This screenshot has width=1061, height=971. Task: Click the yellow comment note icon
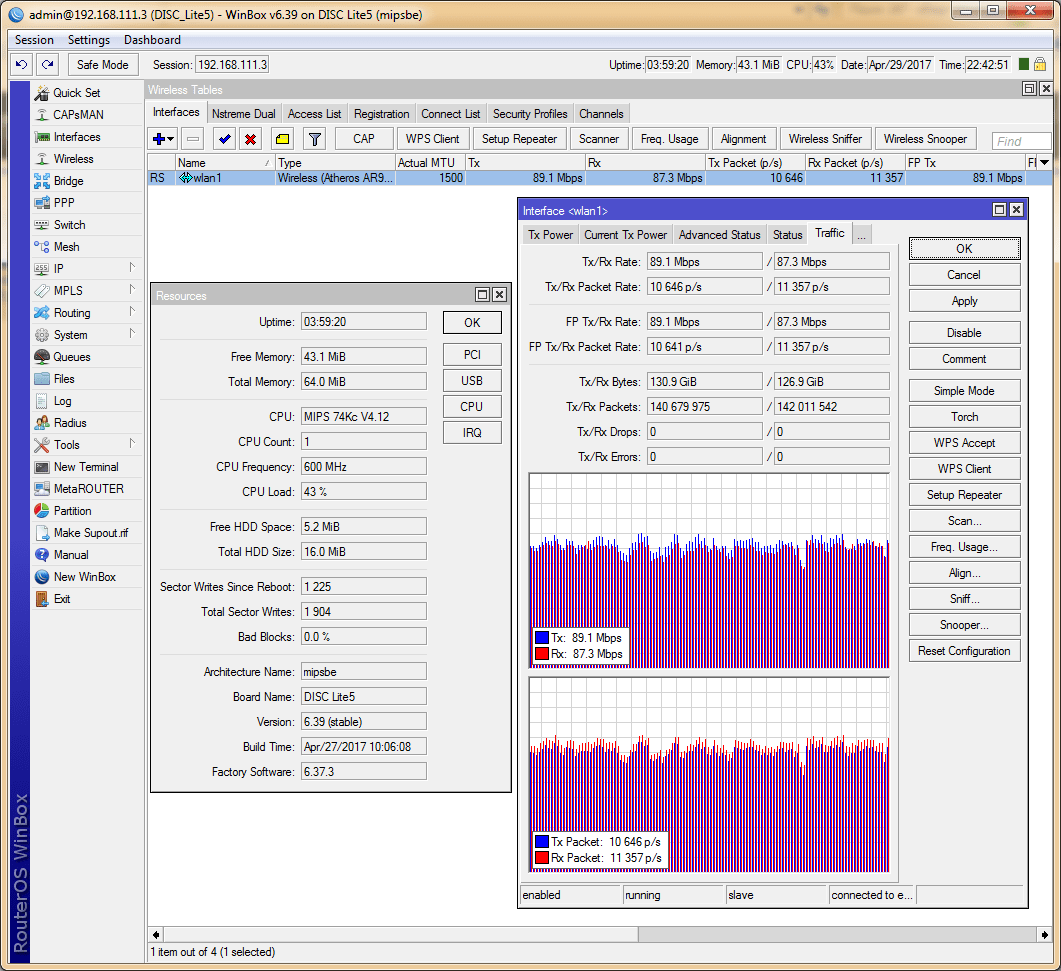coord(282,140)
